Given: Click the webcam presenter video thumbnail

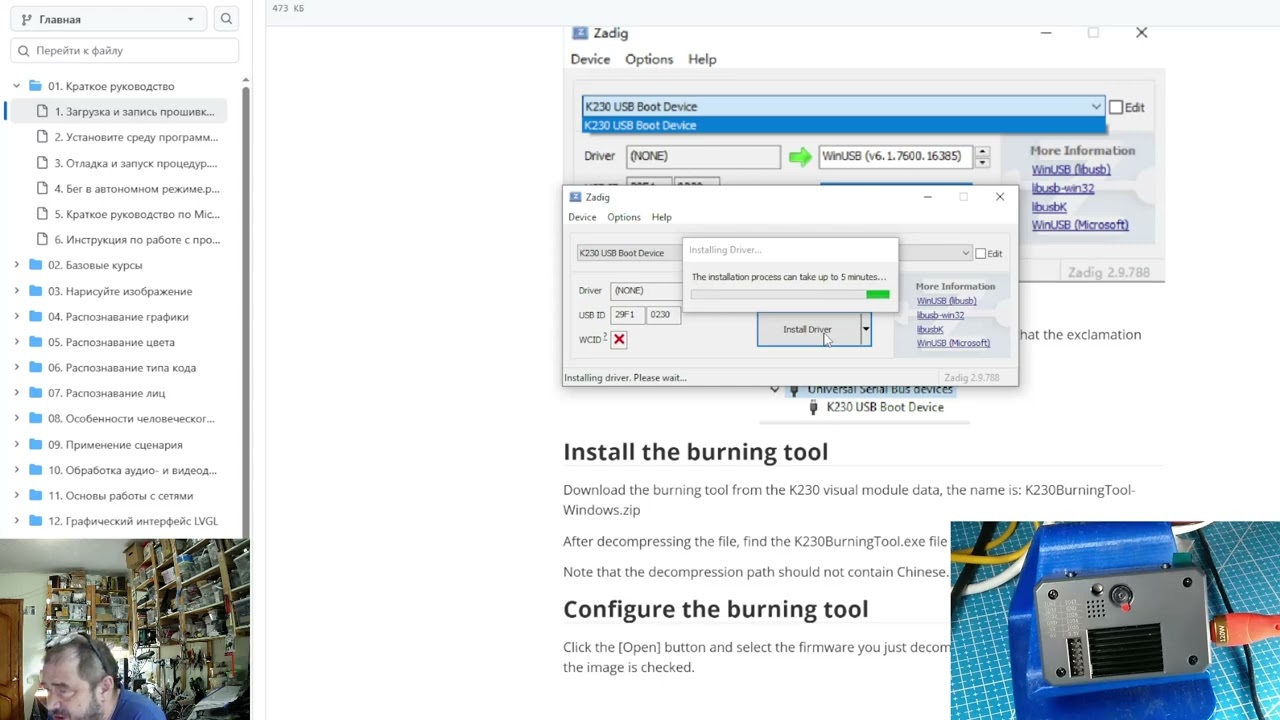Looking at the screenshot, I should click(x=125, y=629).
